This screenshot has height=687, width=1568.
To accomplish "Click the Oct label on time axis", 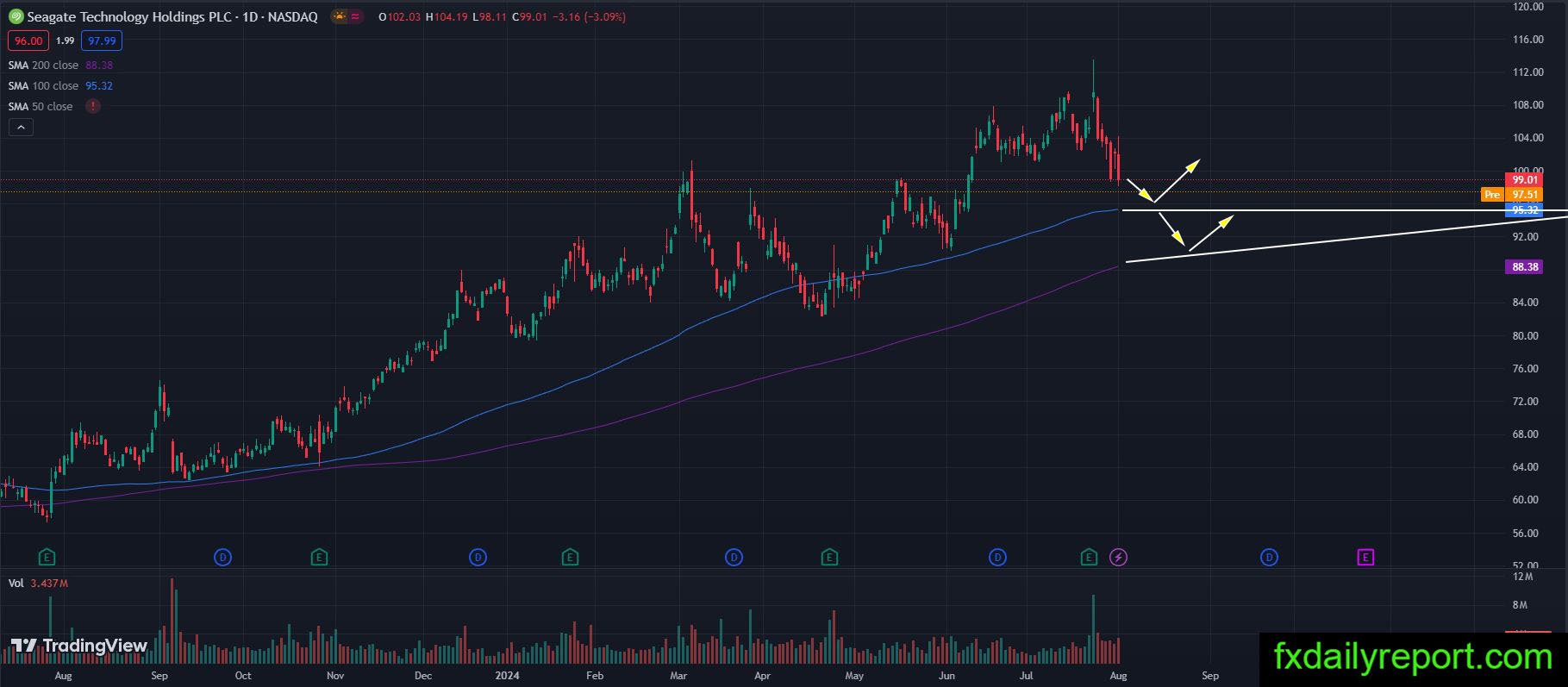I will click(243, 676).
